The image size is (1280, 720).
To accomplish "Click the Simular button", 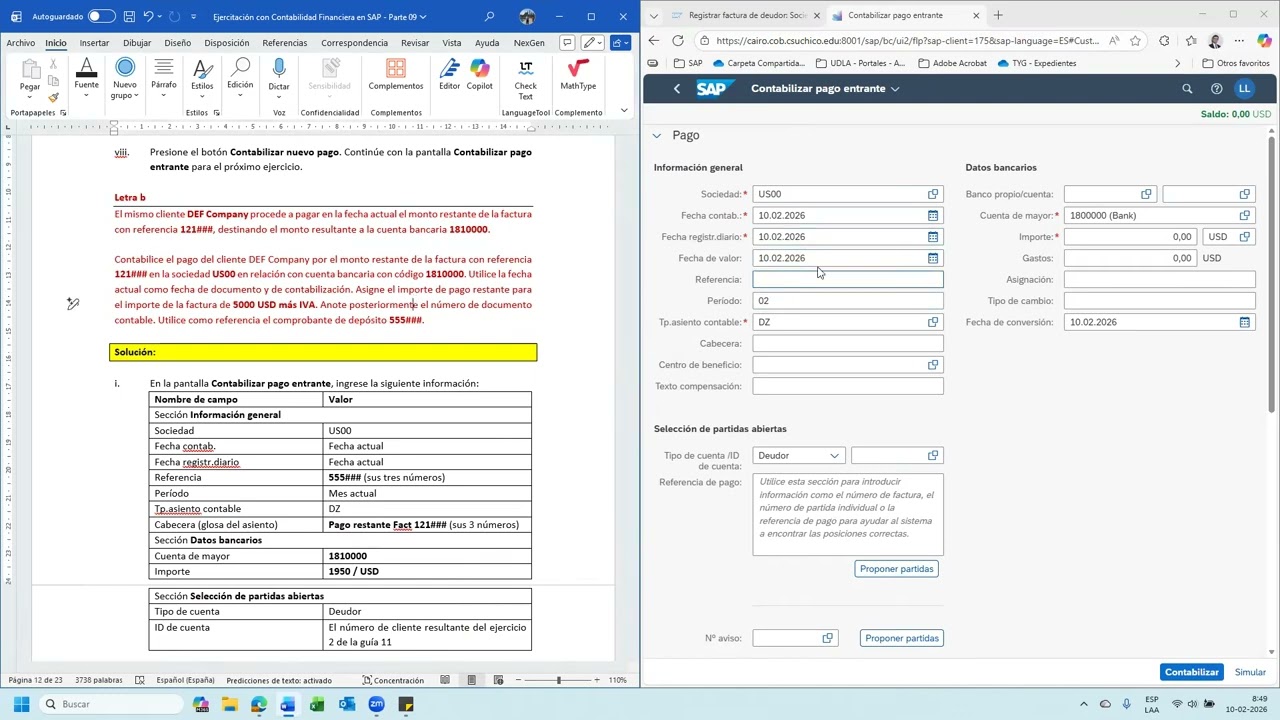I will click(x=1250, y=672).
